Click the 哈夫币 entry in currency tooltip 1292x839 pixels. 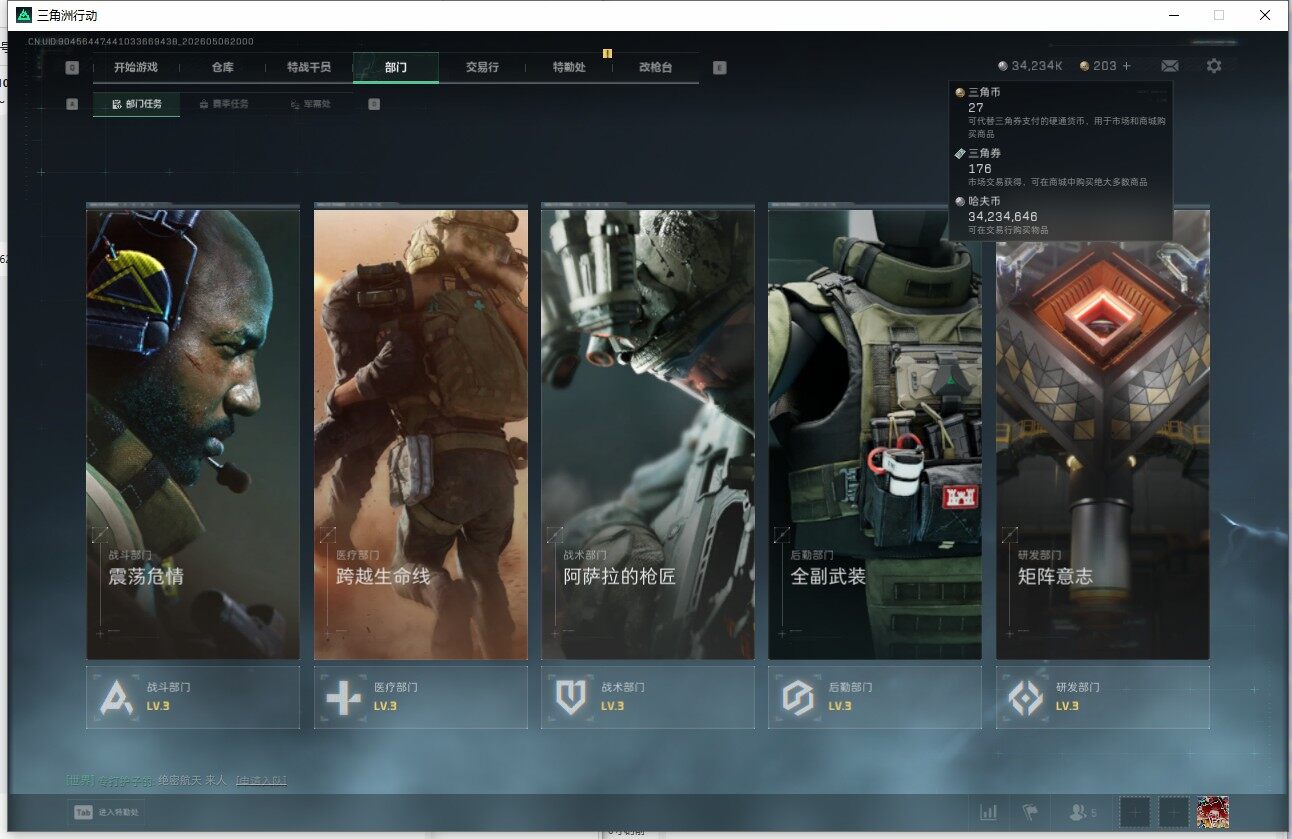point(1061,215)
